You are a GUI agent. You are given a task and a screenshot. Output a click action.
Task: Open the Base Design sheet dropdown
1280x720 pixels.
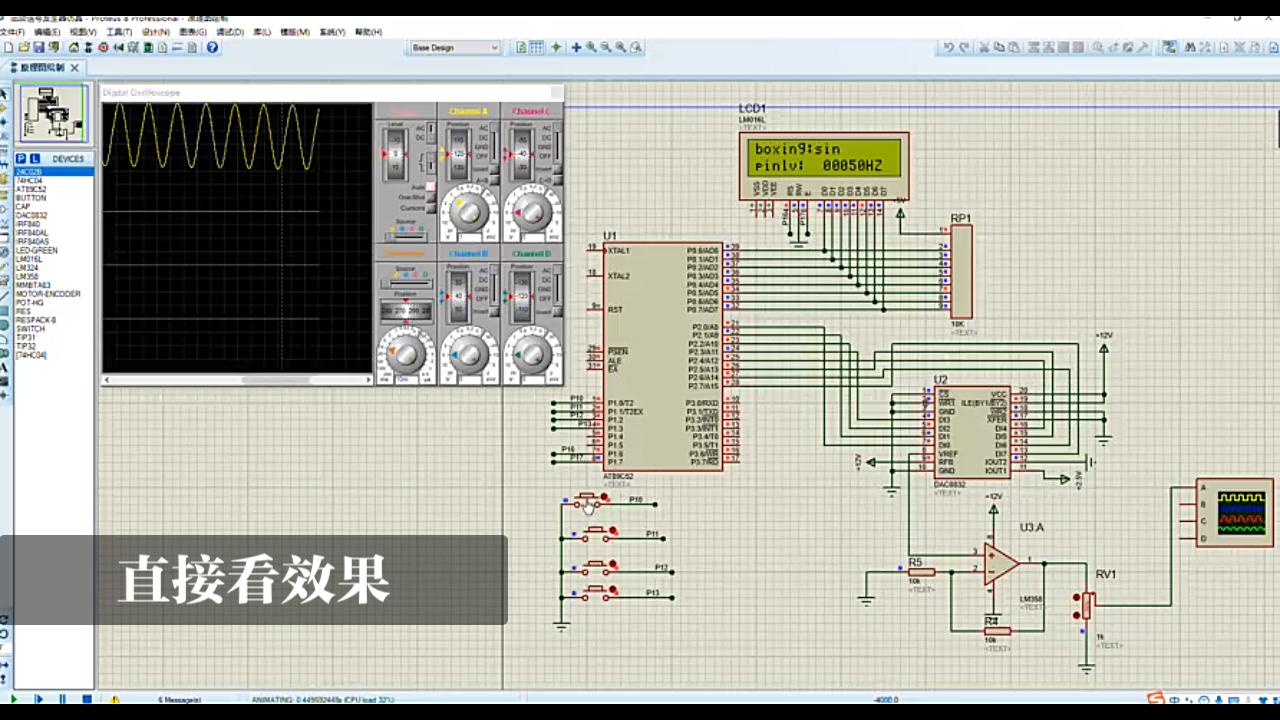point(494,47)
